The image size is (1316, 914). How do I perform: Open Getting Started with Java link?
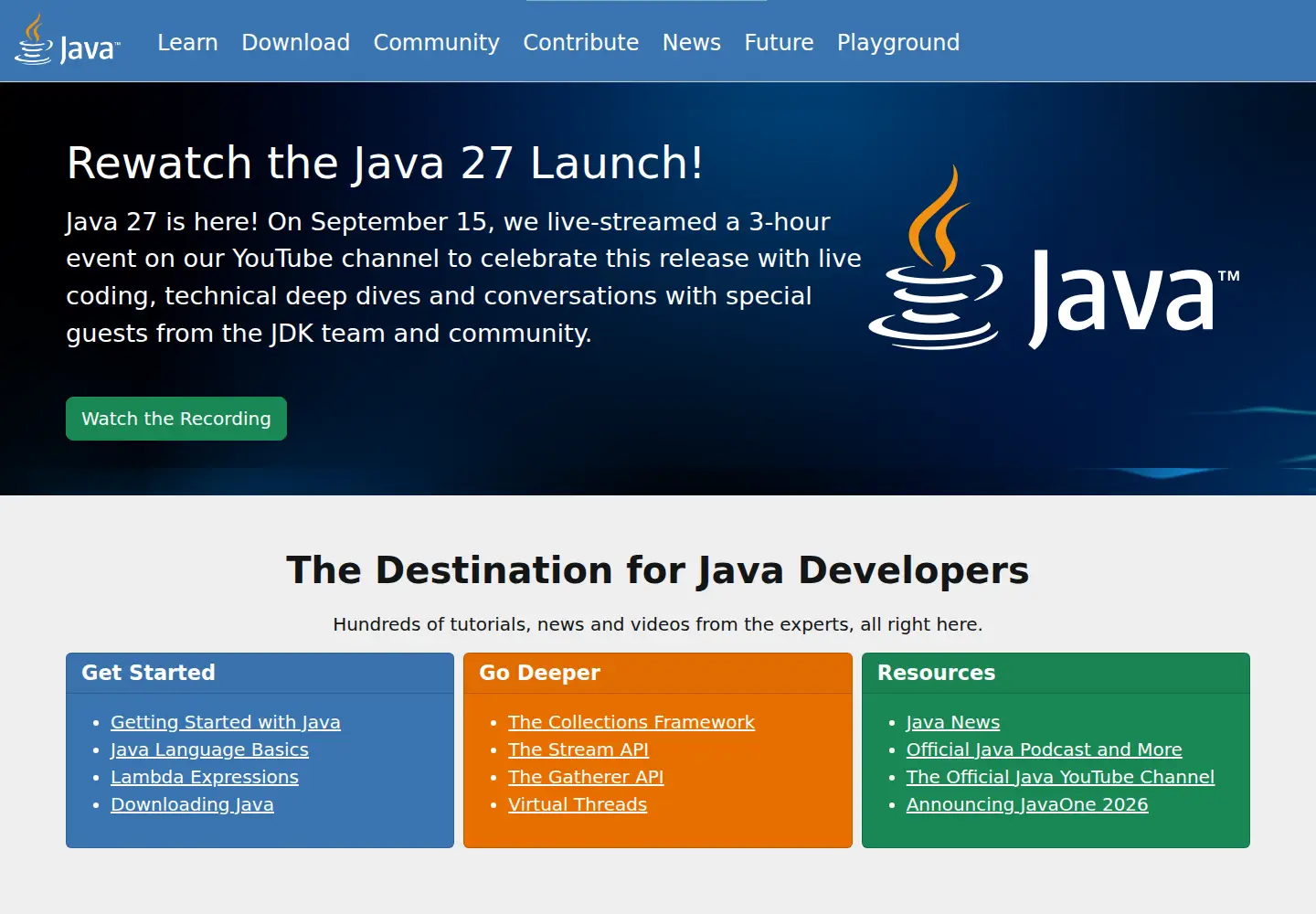225,722
